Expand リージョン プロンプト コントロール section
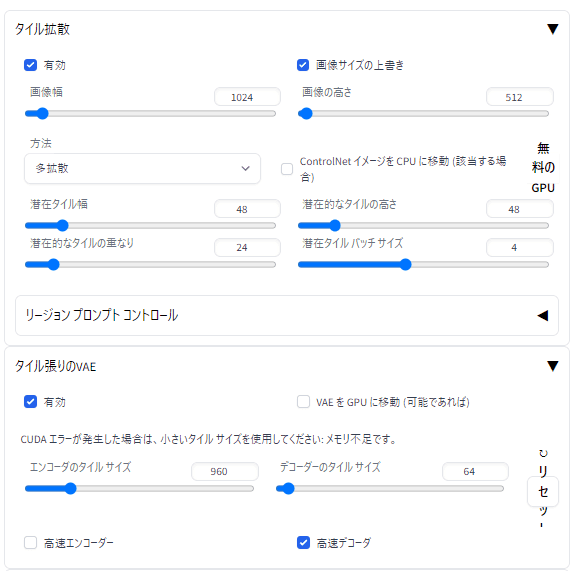576x571 pixels. click(287, 315)
